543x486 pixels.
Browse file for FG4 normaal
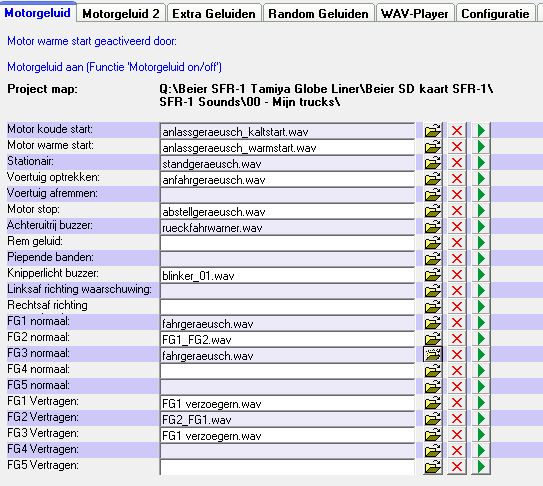click(433, 371)
